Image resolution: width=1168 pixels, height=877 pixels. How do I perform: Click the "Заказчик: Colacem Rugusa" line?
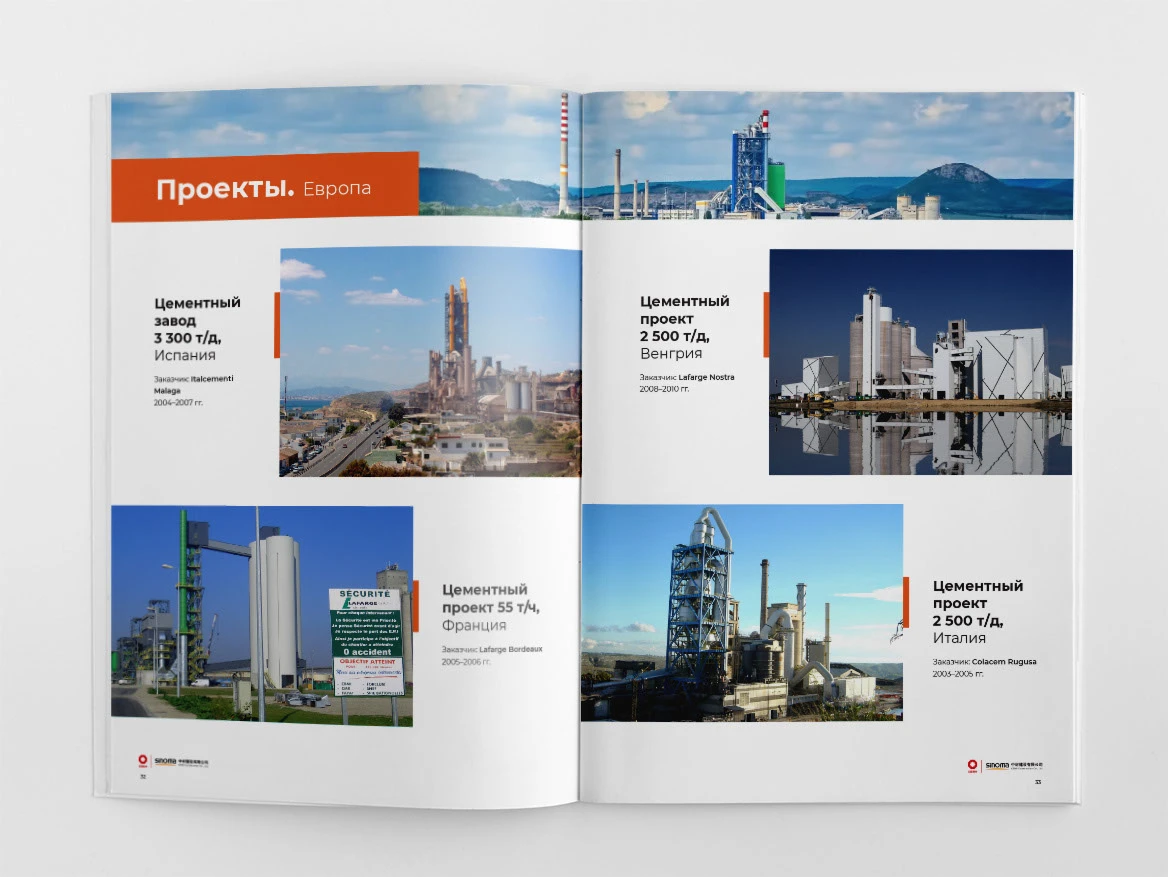984,662
